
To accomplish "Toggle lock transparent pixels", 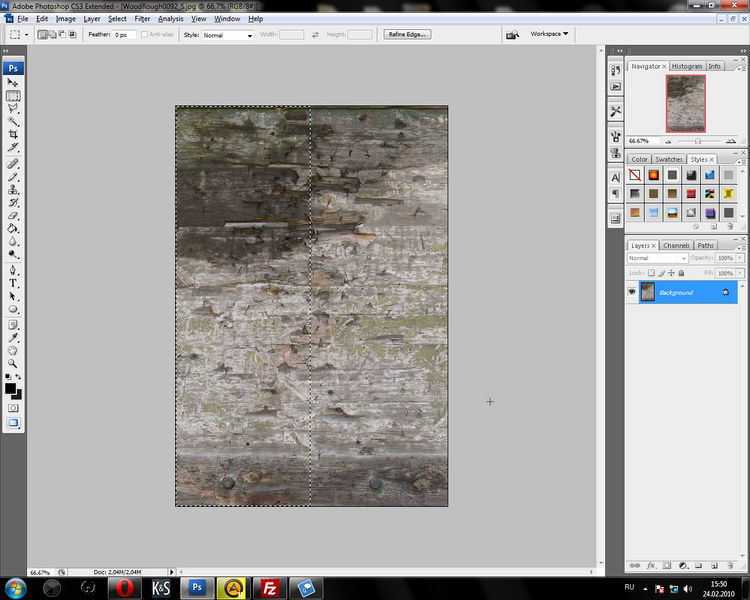I will (x=651, y=273).
